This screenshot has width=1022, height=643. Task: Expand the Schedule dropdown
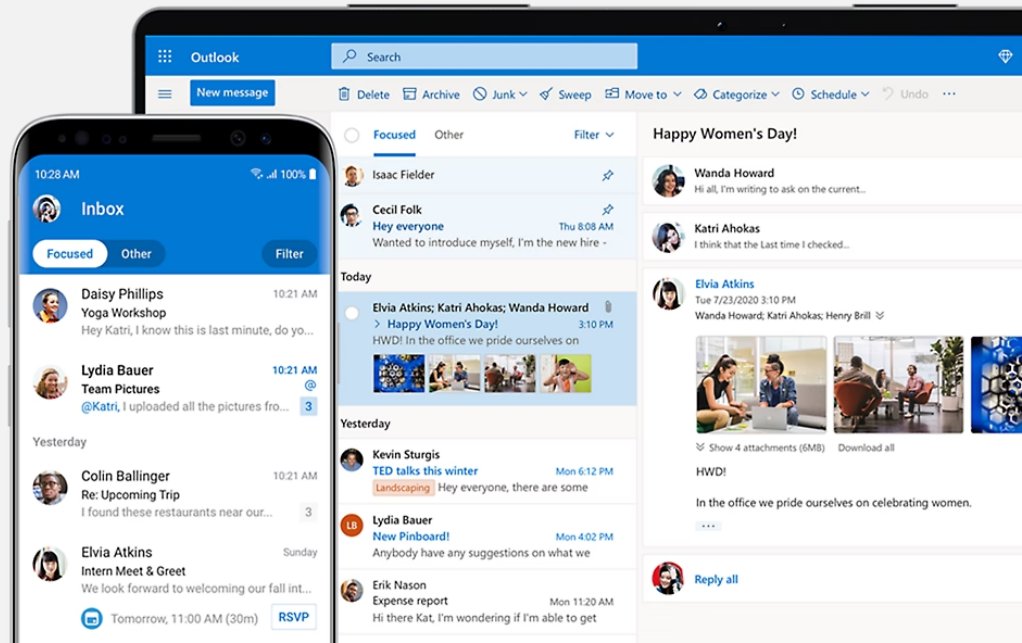coord(829,93)
